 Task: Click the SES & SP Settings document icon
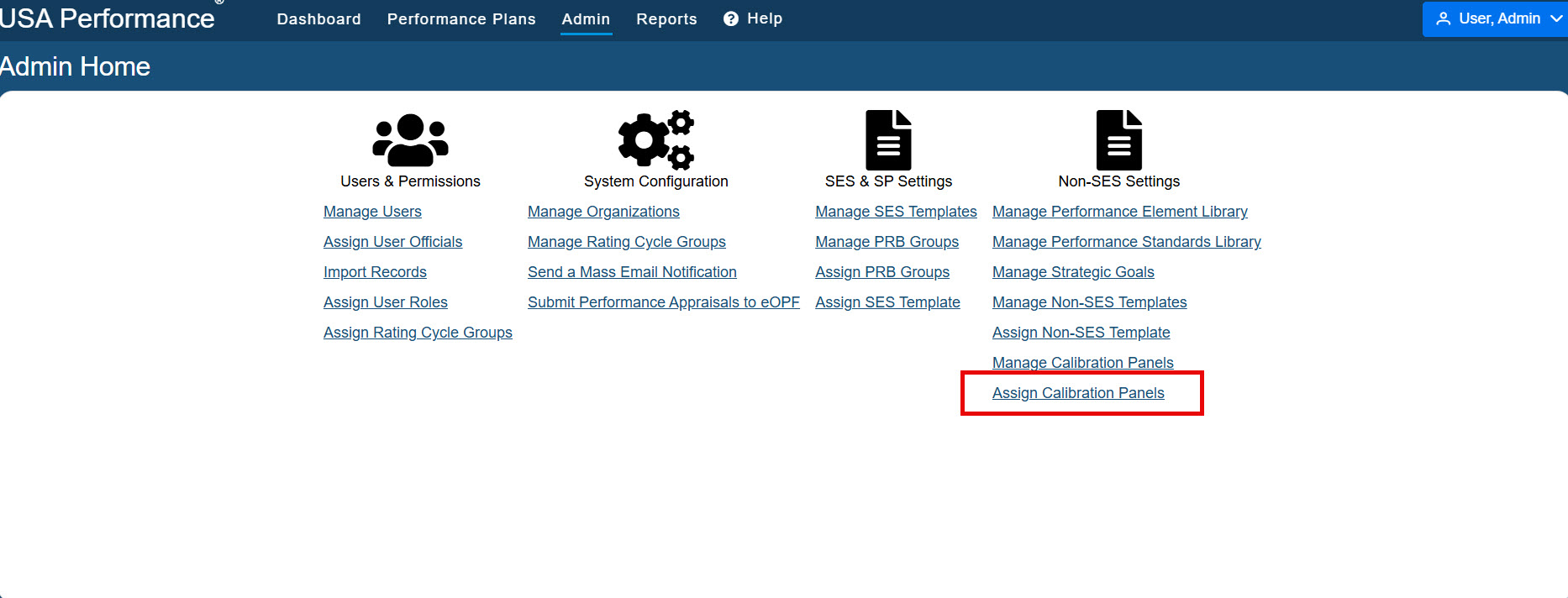(x=888, y=140)
